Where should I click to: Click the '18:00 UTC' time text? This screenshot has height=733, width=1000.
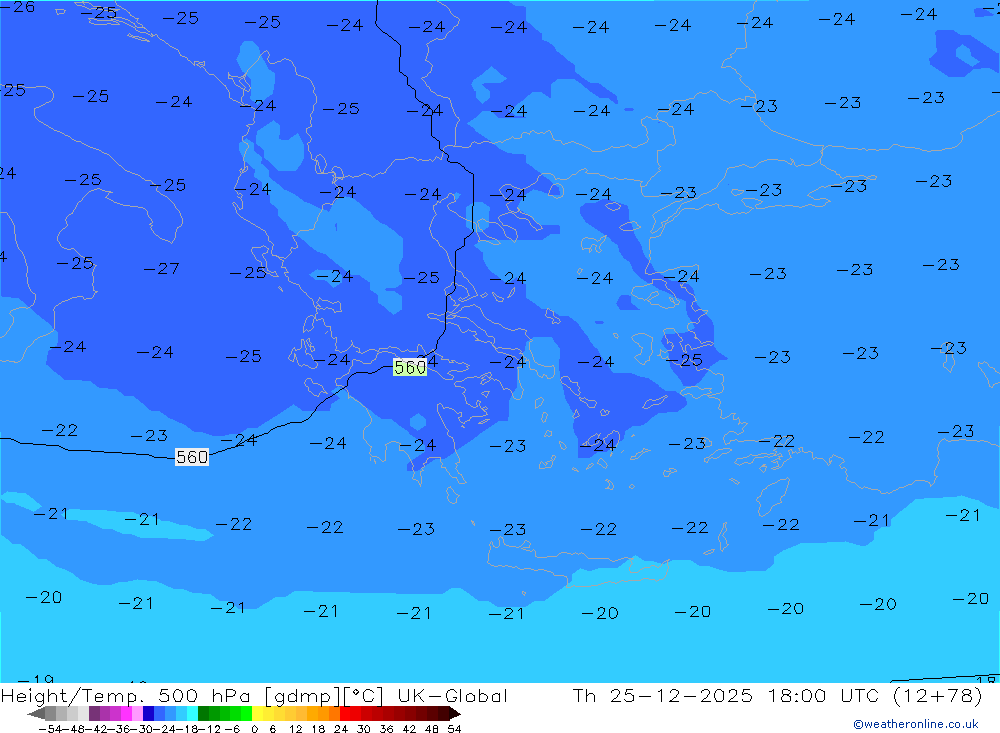point(823,695)
